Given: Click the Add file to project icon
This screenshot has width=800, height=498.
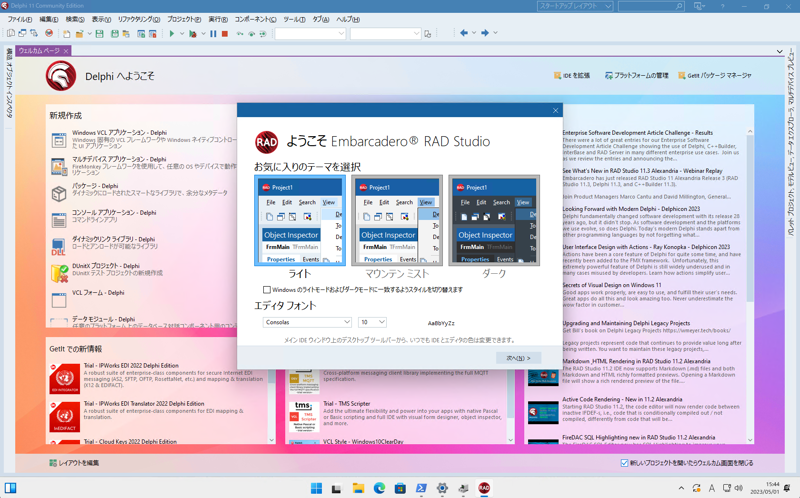Looking at the screenshot, I should click(141, 34).
